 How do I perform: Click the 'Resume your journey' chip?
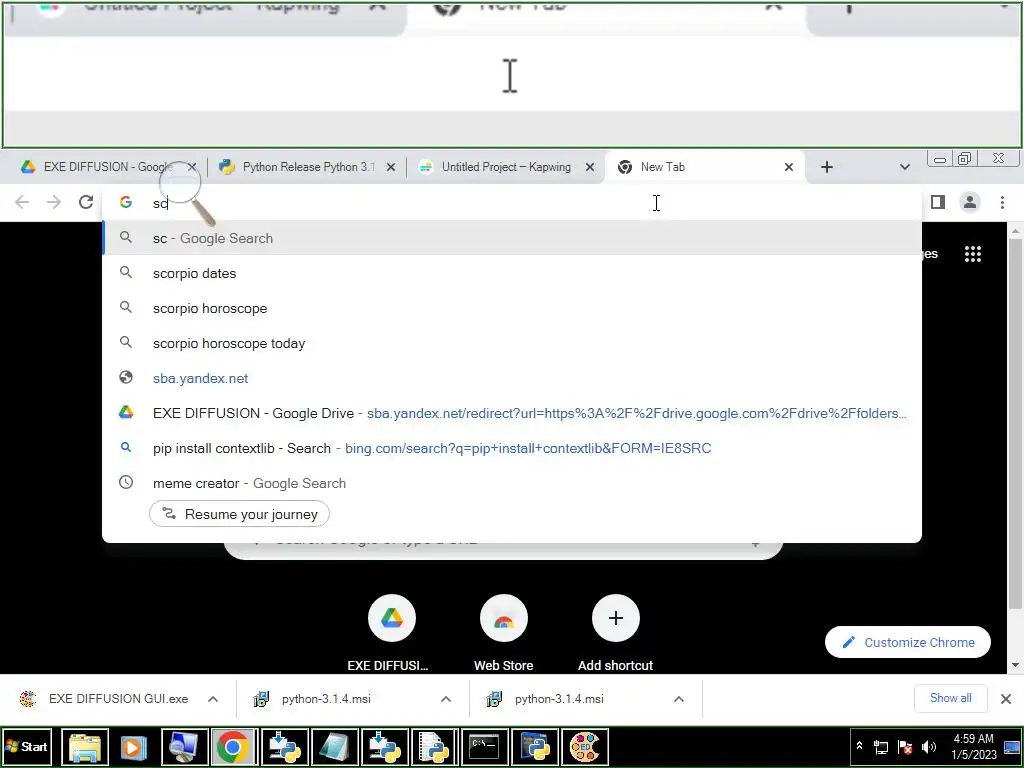coord(239,514)
